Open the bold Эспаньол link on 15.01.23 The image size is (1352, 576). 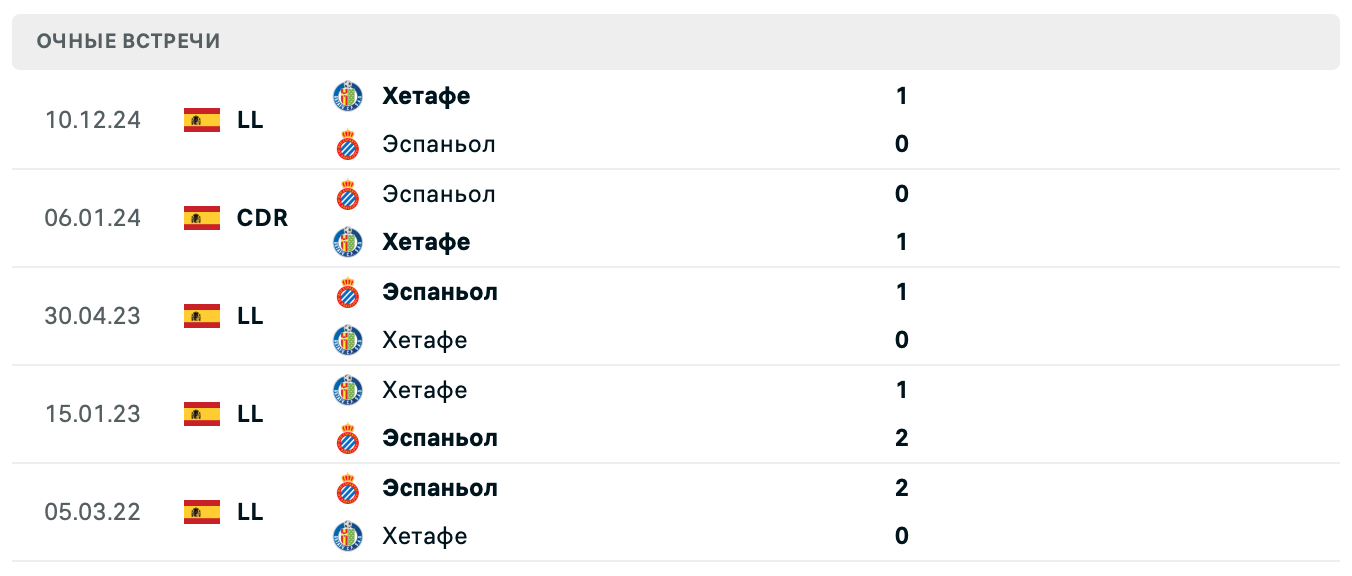440,438
